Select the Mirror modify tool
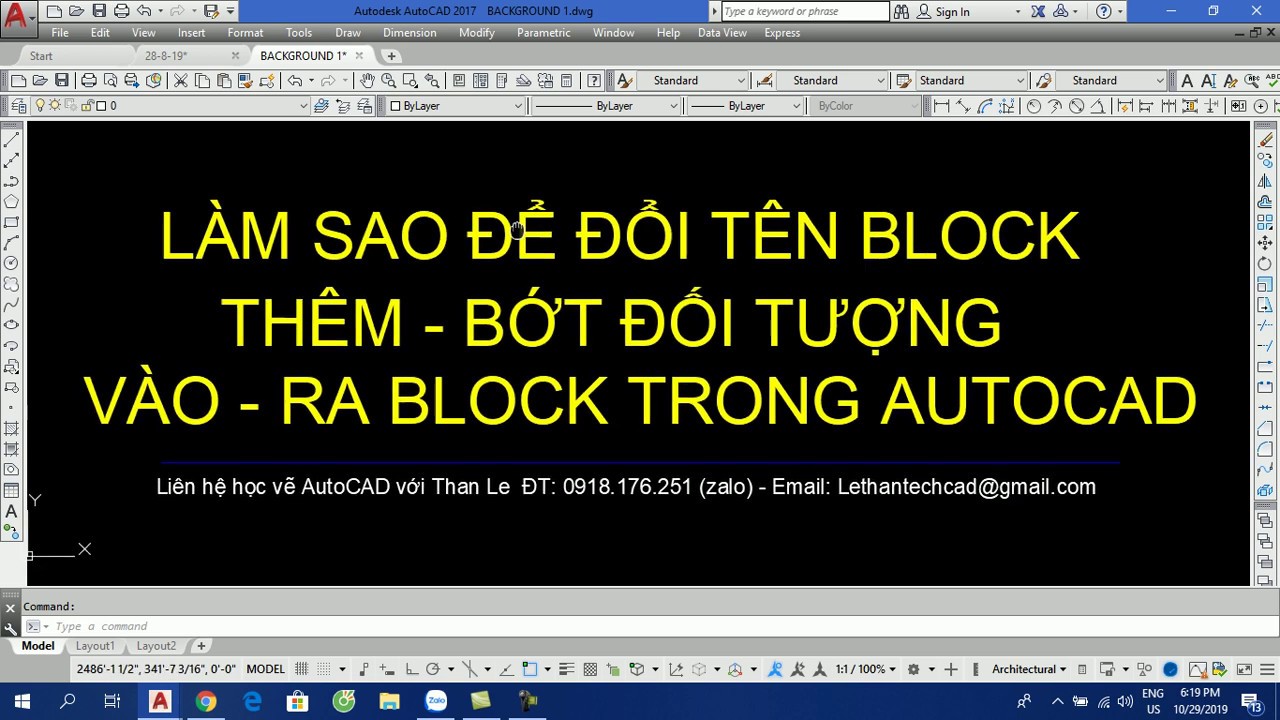 coord(1265,181)
